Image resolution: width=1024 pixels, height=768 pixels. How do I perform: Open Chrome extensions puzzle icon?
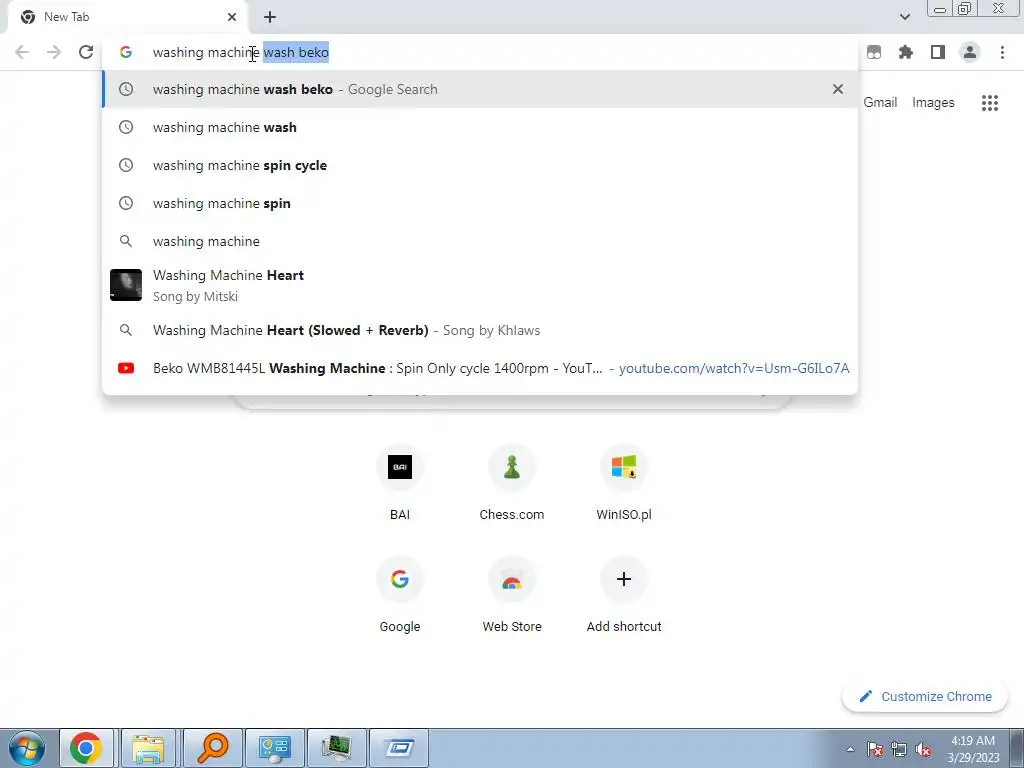point(906,52)
